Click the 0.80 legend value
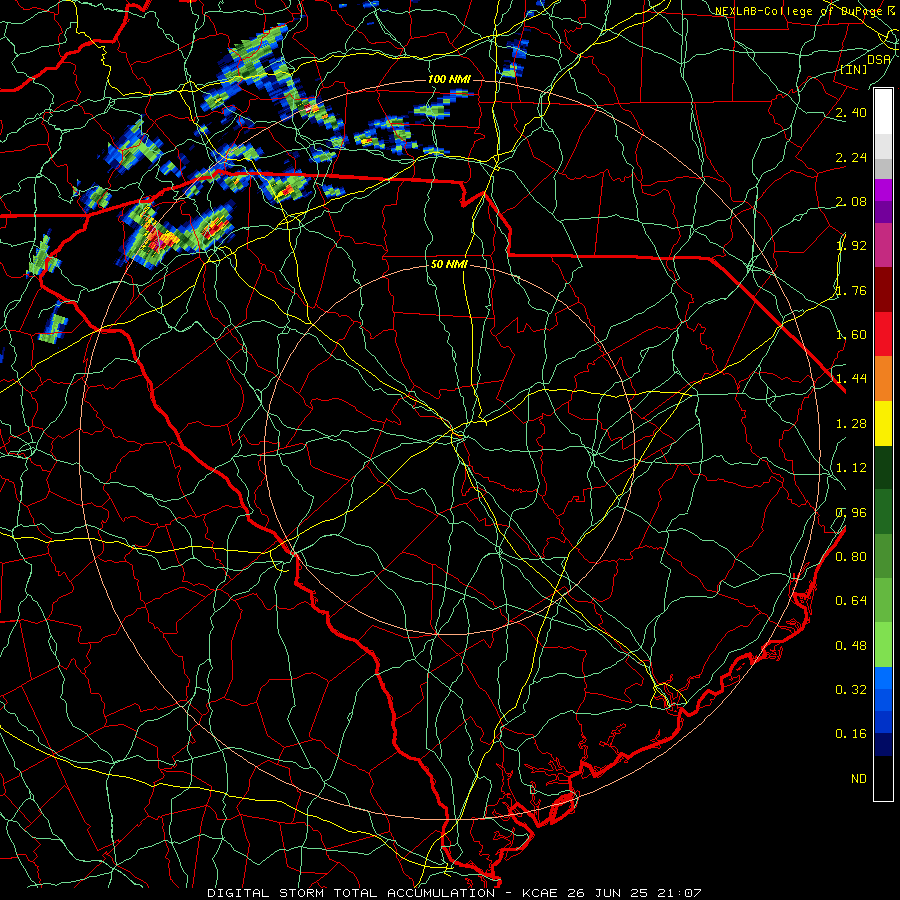 coord(851,557)
